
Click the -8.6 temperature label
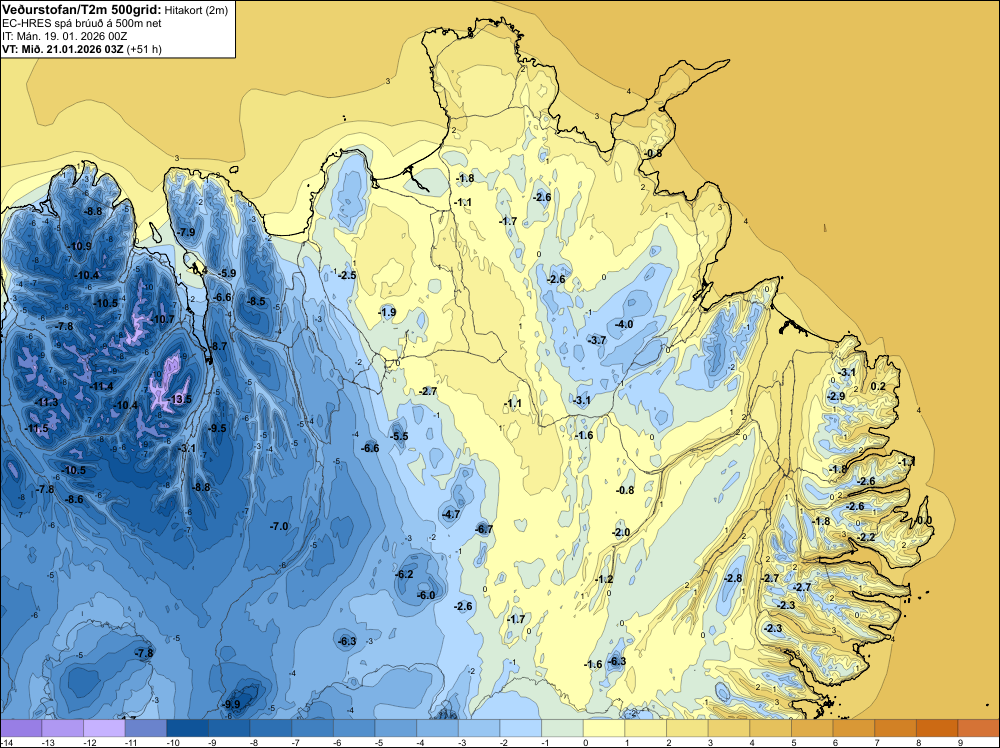pyautogui.click(x=75, y=499)
